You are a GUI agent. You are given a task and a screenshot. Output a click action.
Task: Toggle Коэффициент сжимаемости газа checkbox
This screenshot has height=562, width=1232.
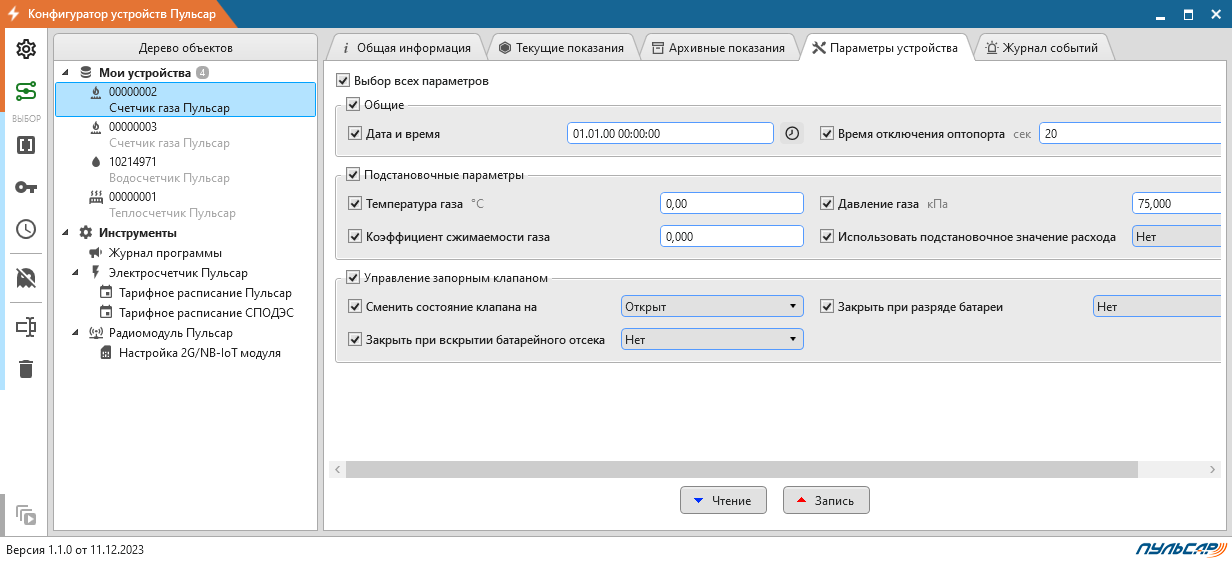pyautogui.click(x=355, y=237)
